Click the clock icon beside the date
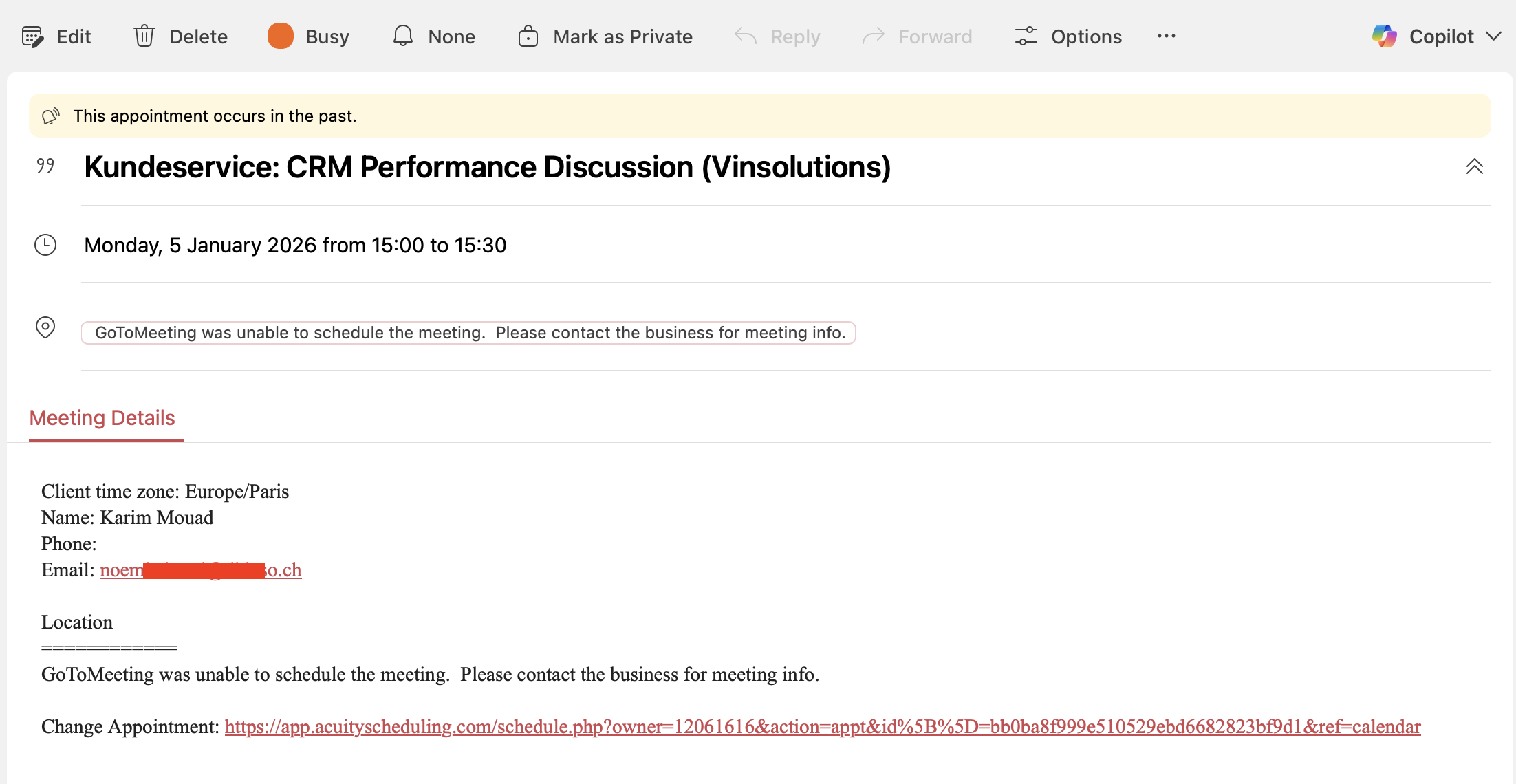 click(45, 246)
